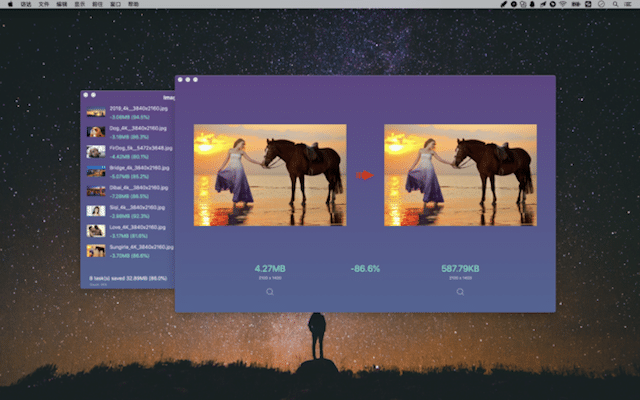Select the Dibai_4k_3840x2160.jpg file entry

[x=139, y=187]
